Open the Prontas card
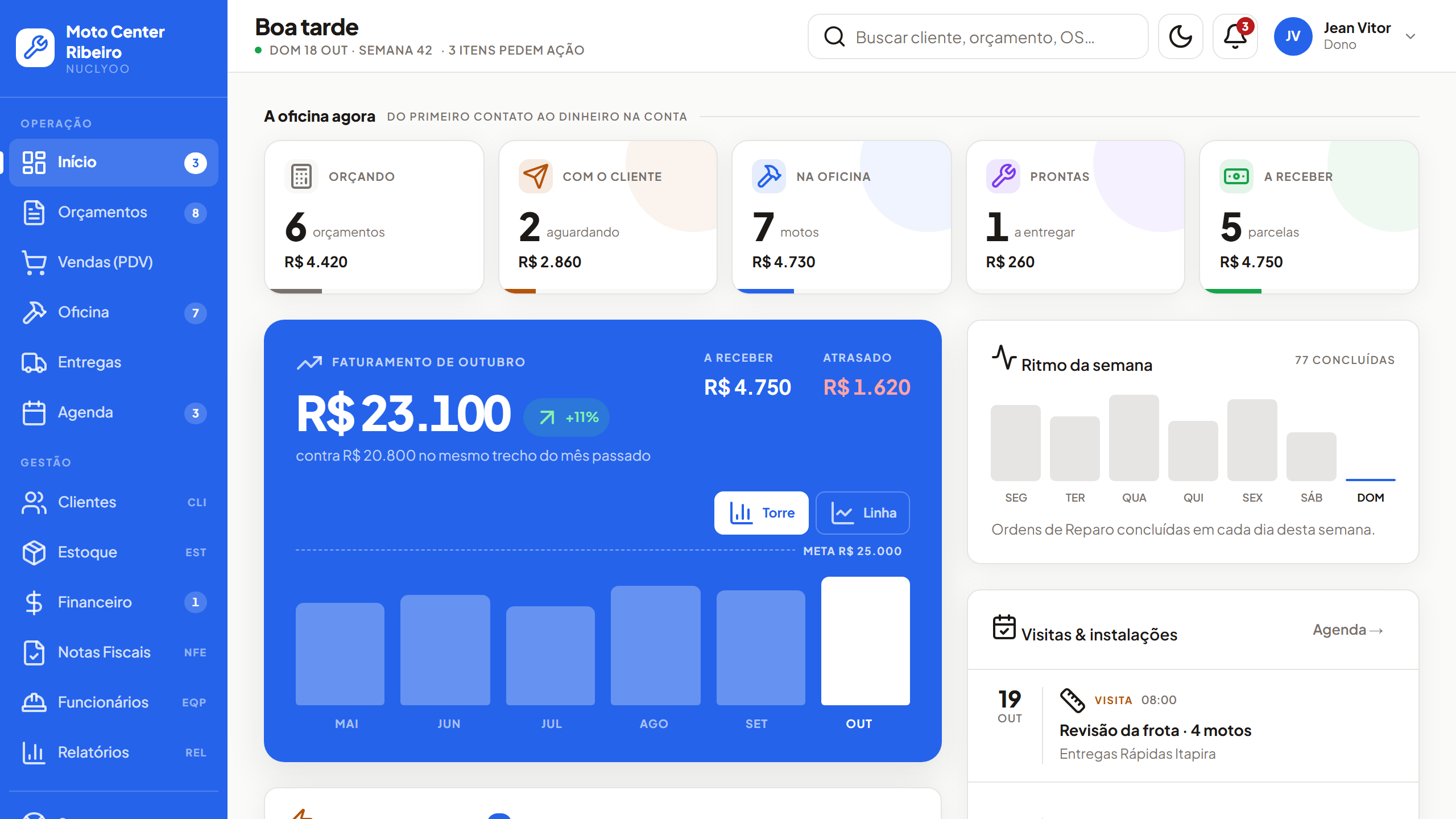Viewport: 1456px width, 819px height. coord(1076,217)
